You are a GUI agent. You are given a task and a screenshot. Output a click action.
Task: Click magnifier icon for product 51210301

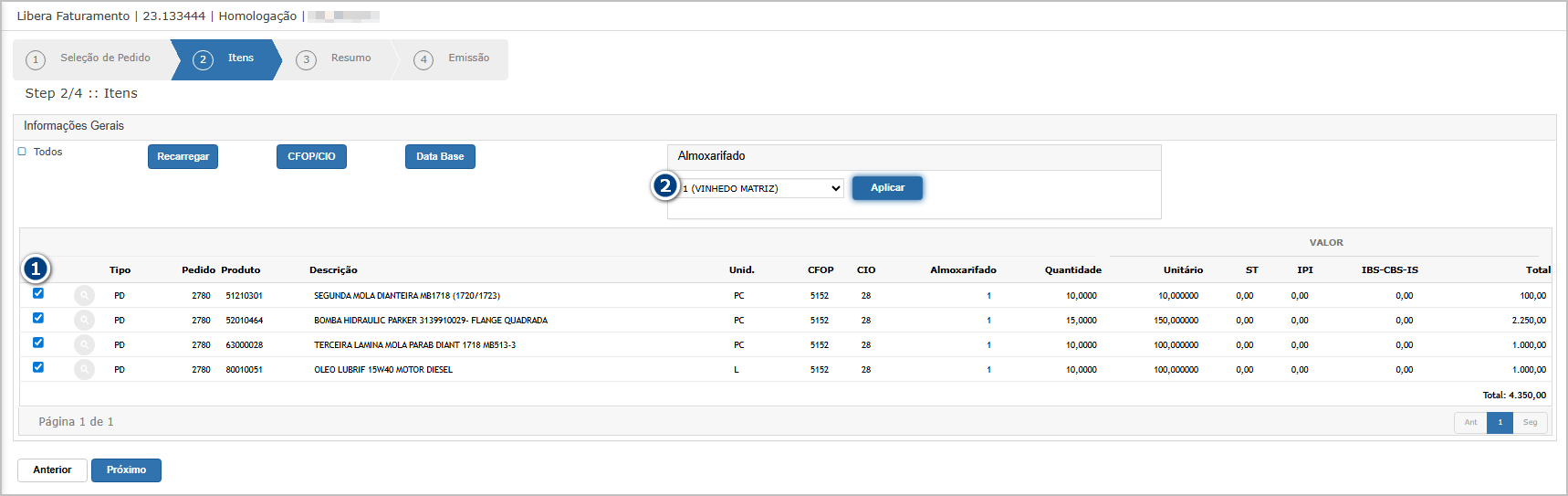tap(84, 296)
